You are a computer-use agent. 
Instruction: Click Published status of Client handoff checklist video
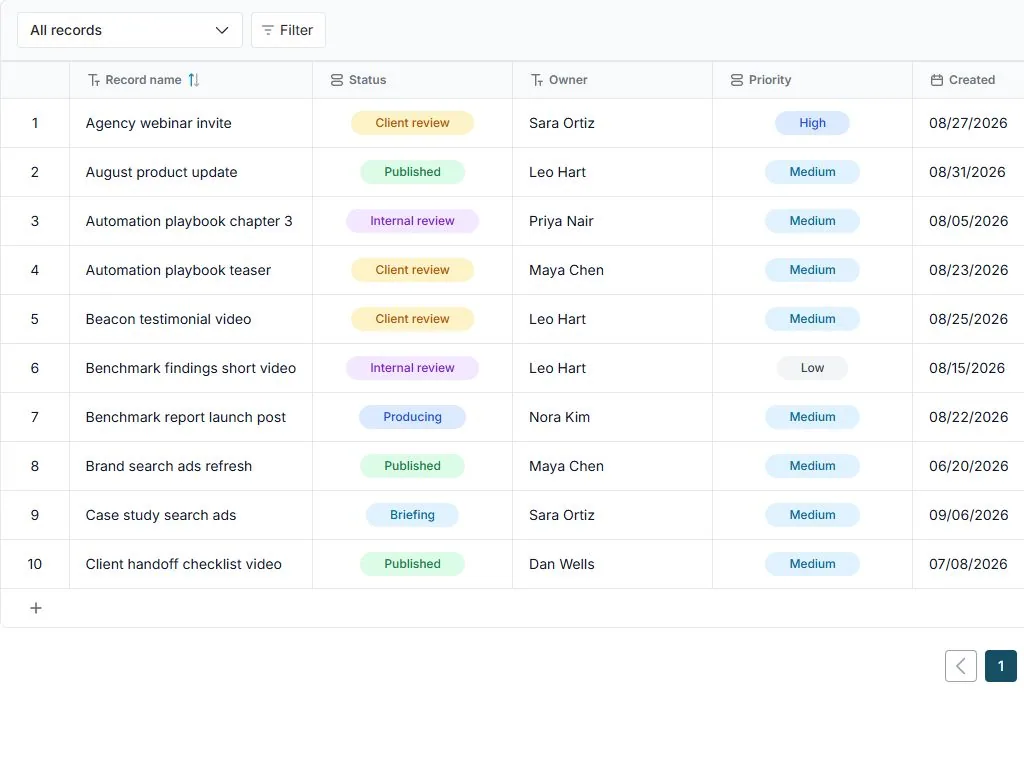(412, 564)
